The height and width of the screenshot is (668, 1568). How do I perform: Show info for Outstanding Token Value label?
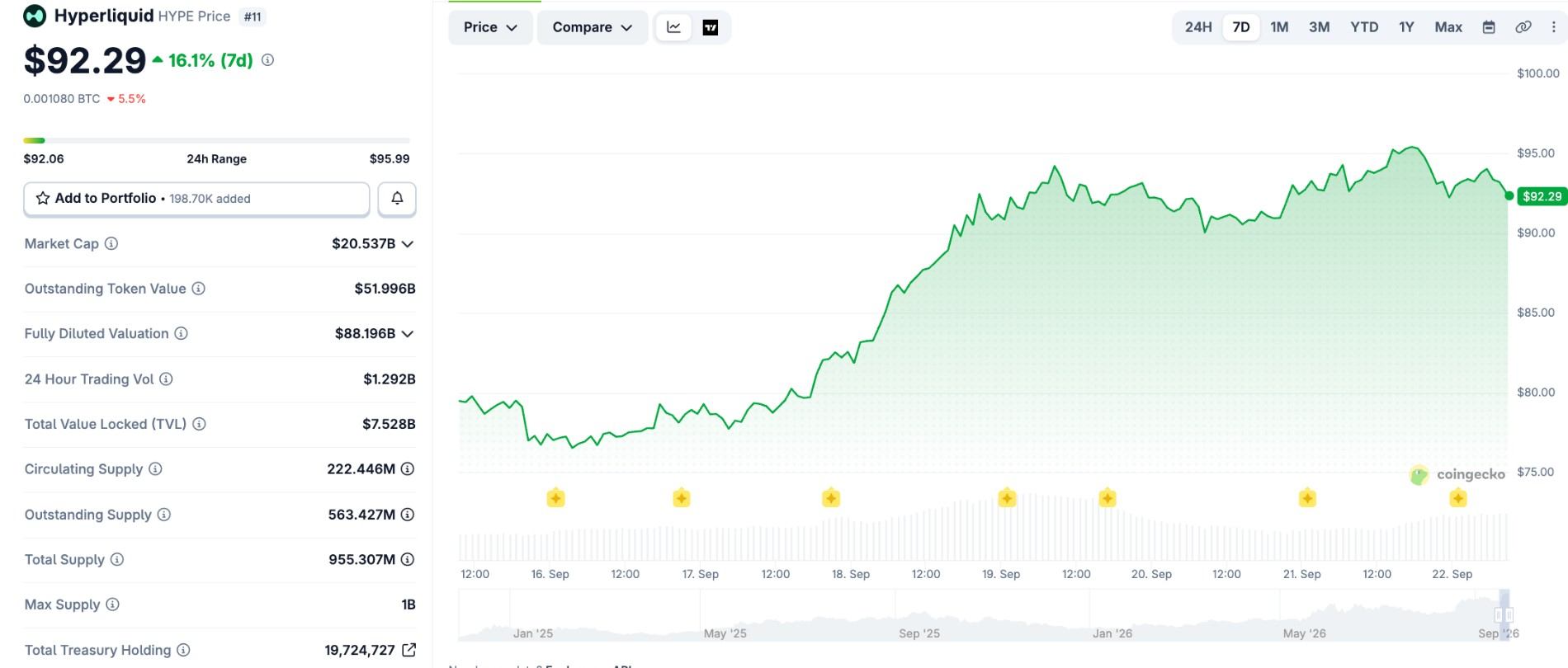[x=198, y=289]
